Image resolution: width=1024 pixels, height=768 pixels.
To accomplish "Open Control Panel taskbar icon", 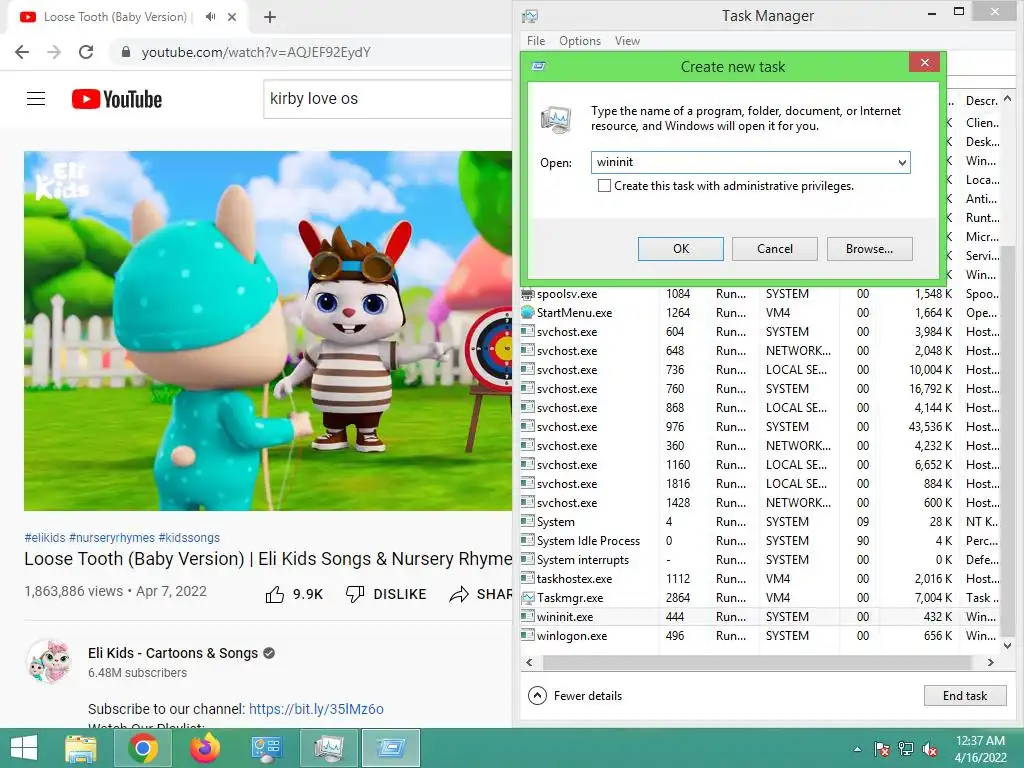I will point(266,748).
